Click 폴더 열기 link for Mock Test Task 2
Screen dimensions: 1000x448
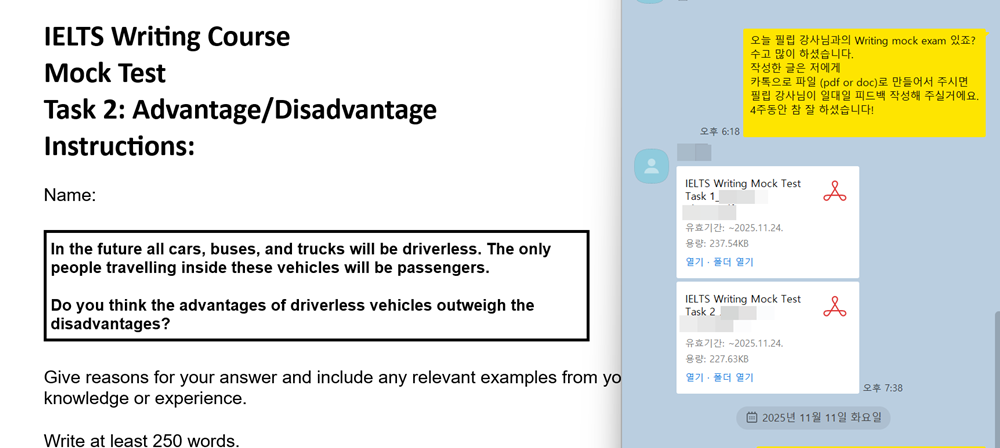[x=731, y=378]
